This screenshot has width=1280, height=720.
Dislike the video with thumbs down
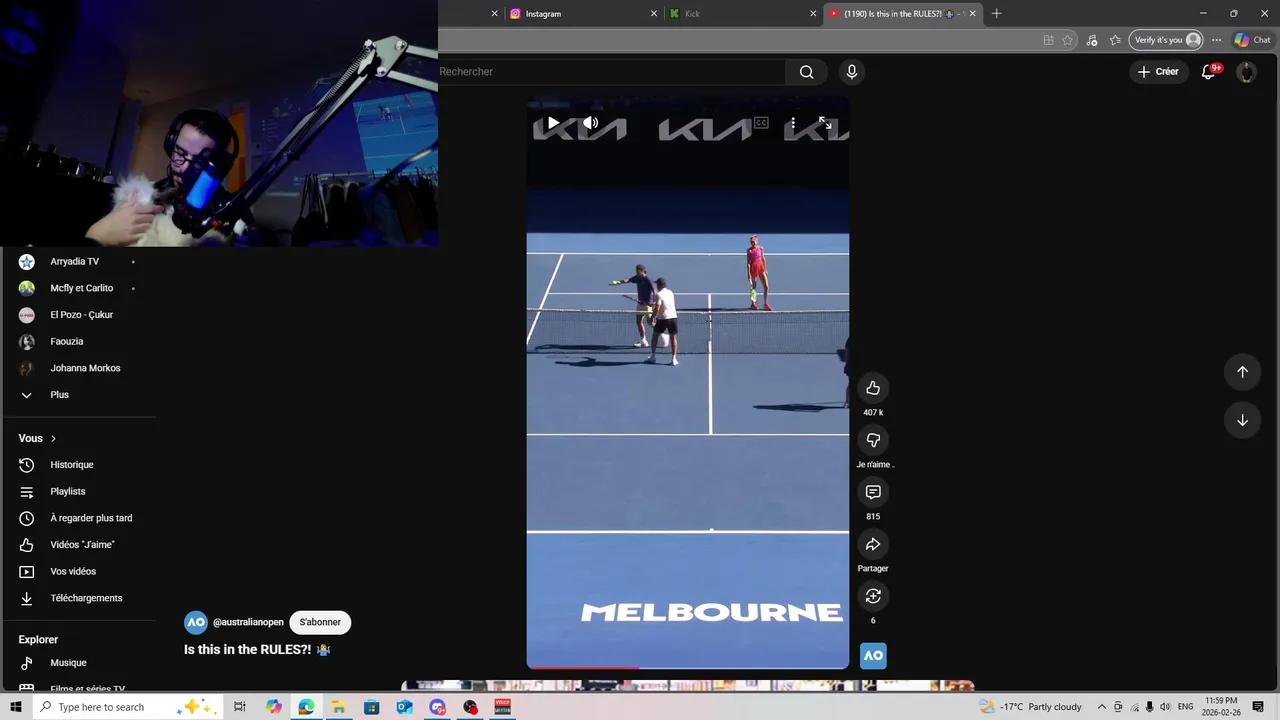873,440
